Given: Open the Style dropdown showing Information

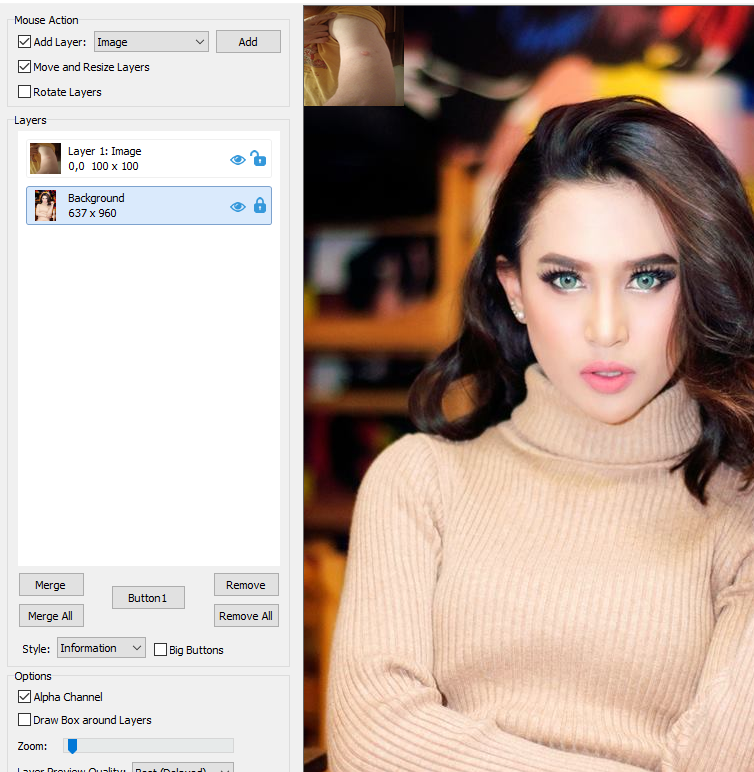Looking at the screenshot, I should point(101,648).
